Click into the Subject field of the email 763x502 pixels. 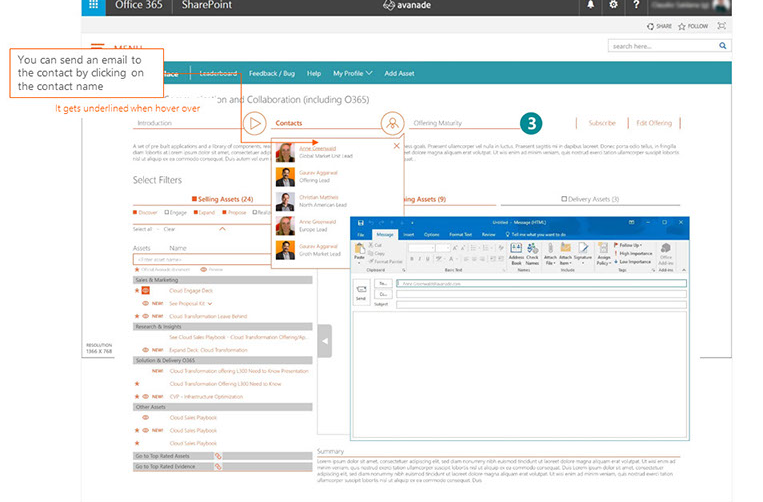pos(540,305)
